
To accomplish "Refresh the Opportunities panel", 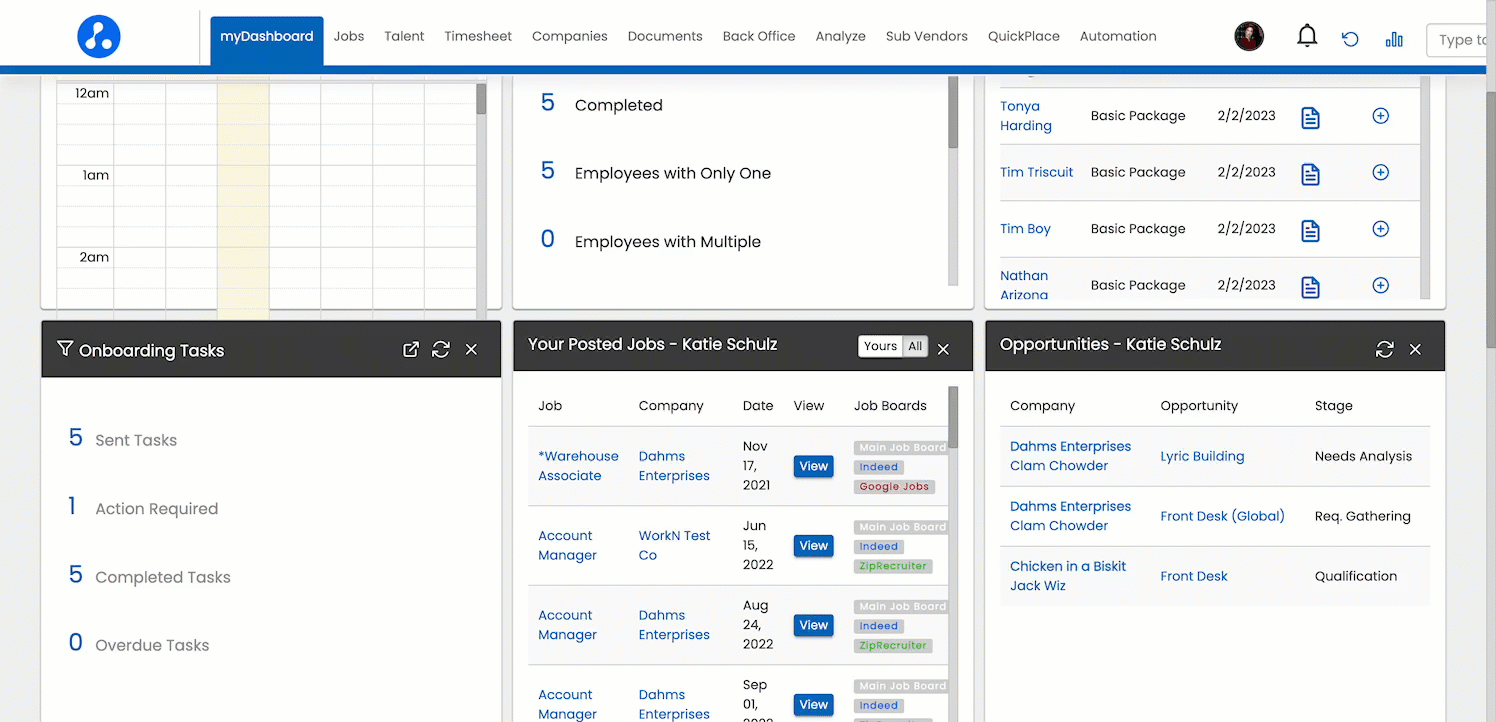I will click(x=1384, y=349).
